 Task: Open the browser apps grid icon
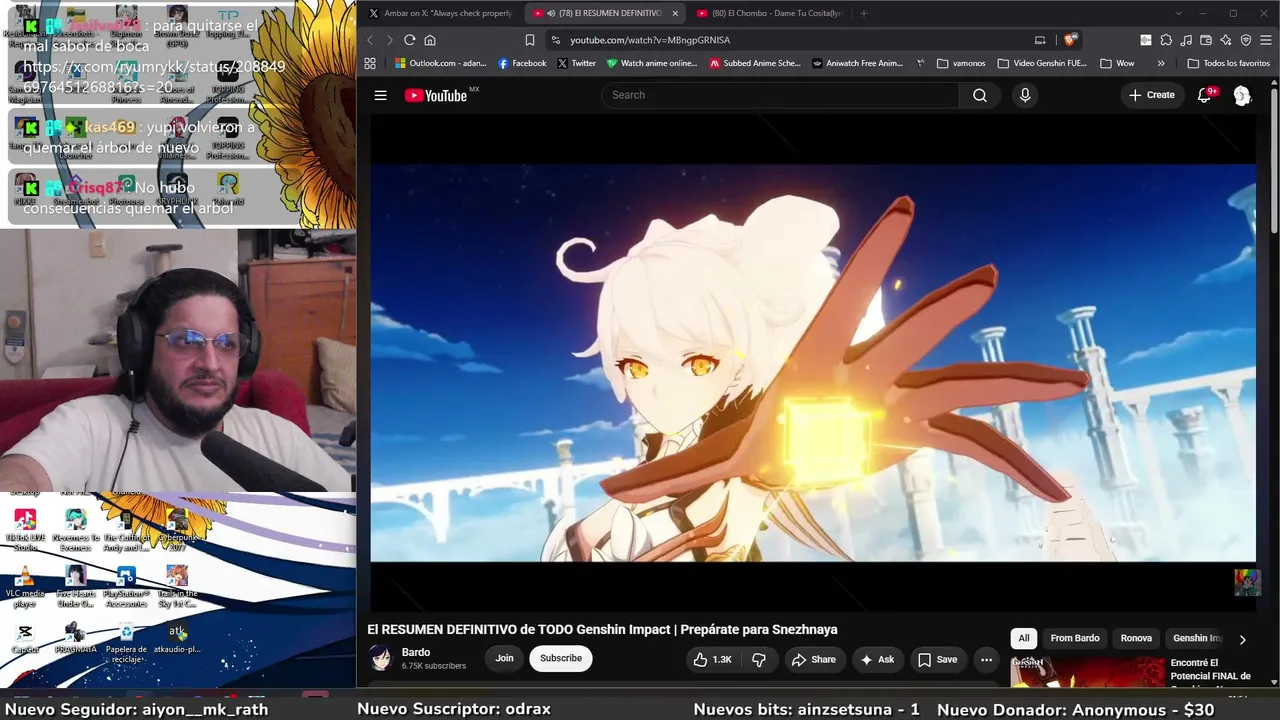point(370,63)
